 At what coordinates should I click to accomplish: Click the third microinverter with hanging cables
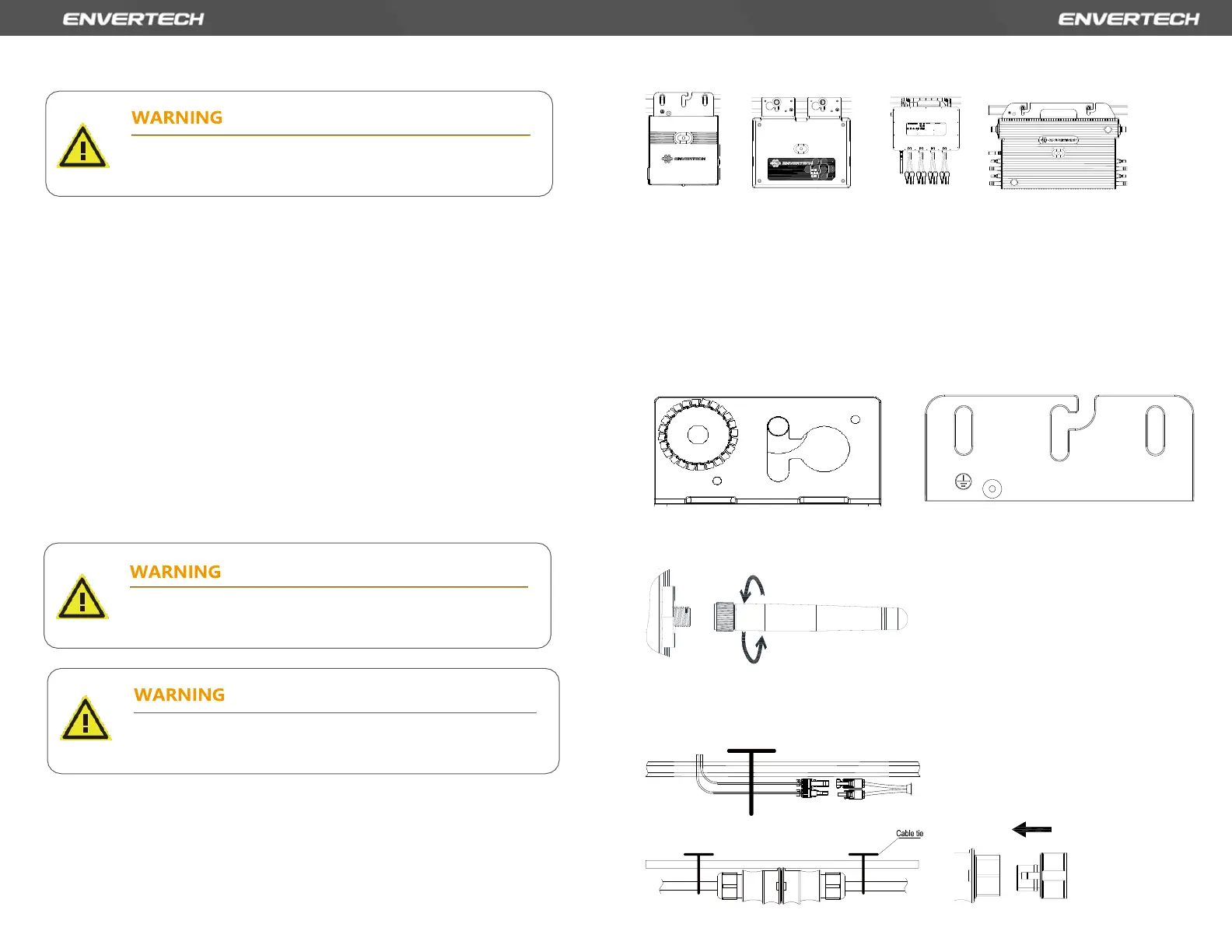pyautogui.click(x=926, y=140)
